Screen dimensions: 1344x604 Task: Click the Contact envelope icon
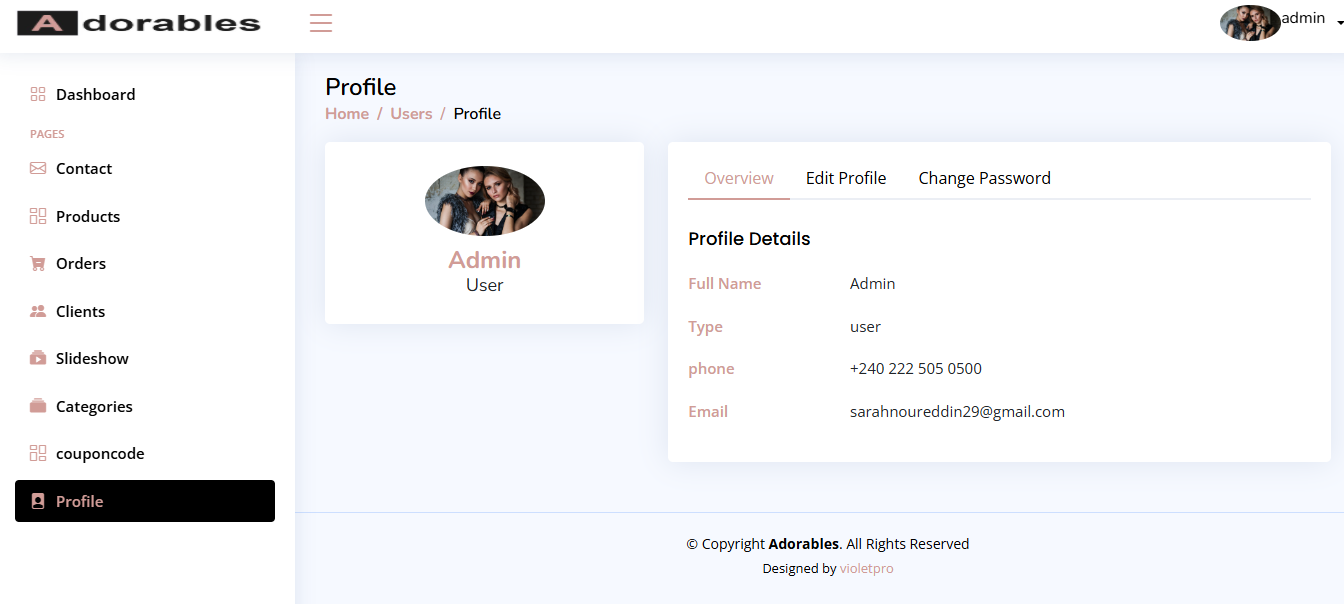38,168
